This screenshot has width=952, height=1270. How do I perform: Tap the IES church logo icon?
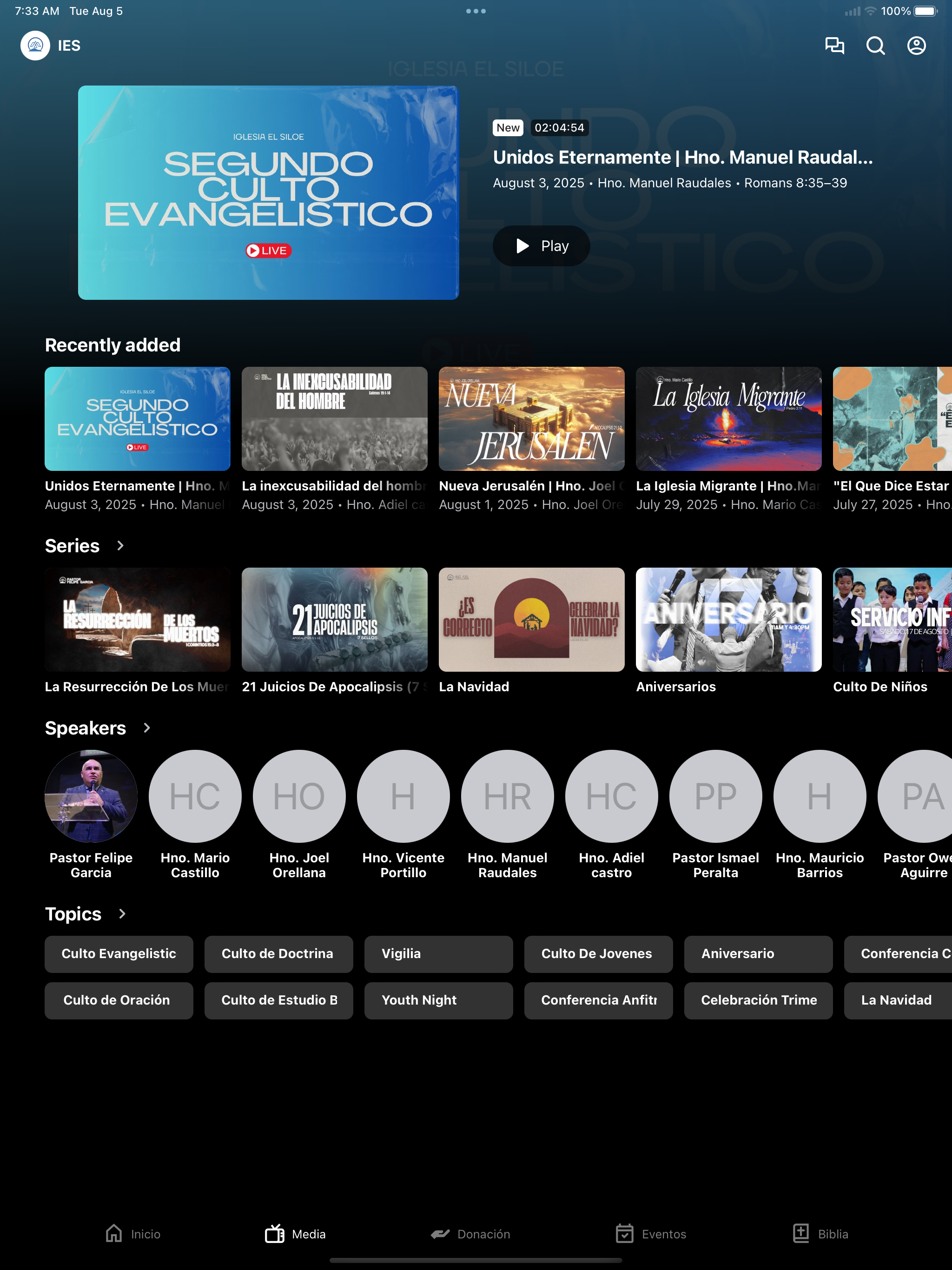[x=35, y=46]
